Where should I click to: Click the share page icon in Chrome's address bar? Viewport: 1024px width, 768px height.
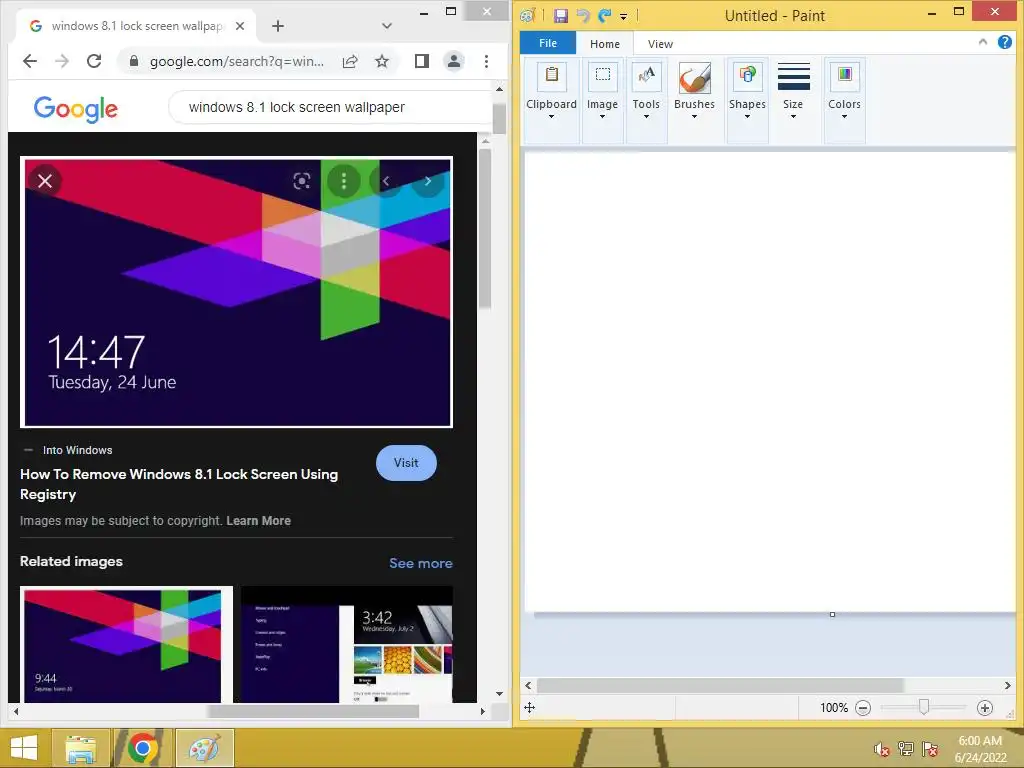pyautogui.click(x=350, y=61)
